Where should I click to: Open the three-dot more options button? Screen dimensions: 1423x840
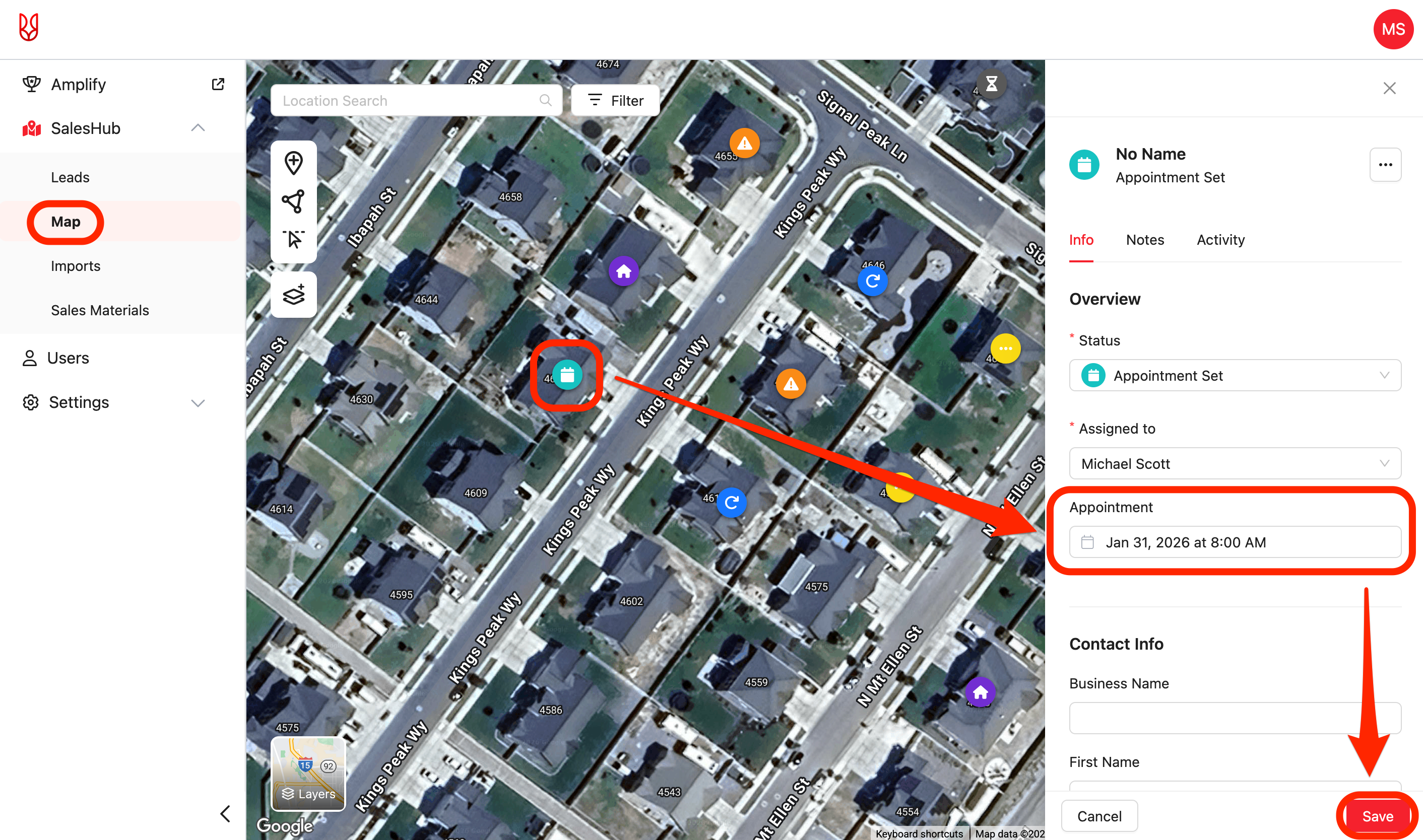point(1385,165)
